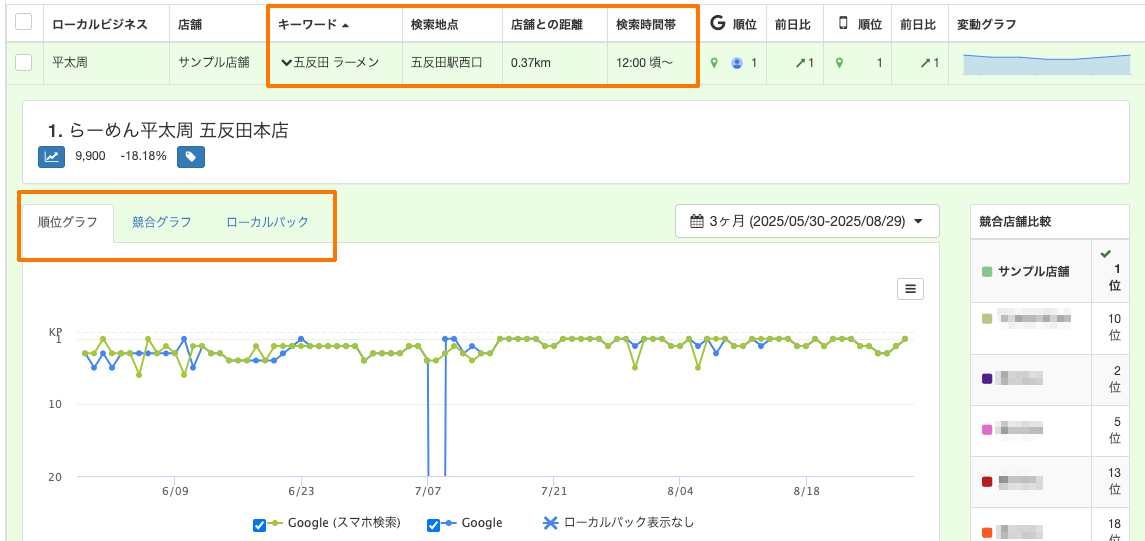Switch to 競合グラフ tab

(x=162, y=222)
